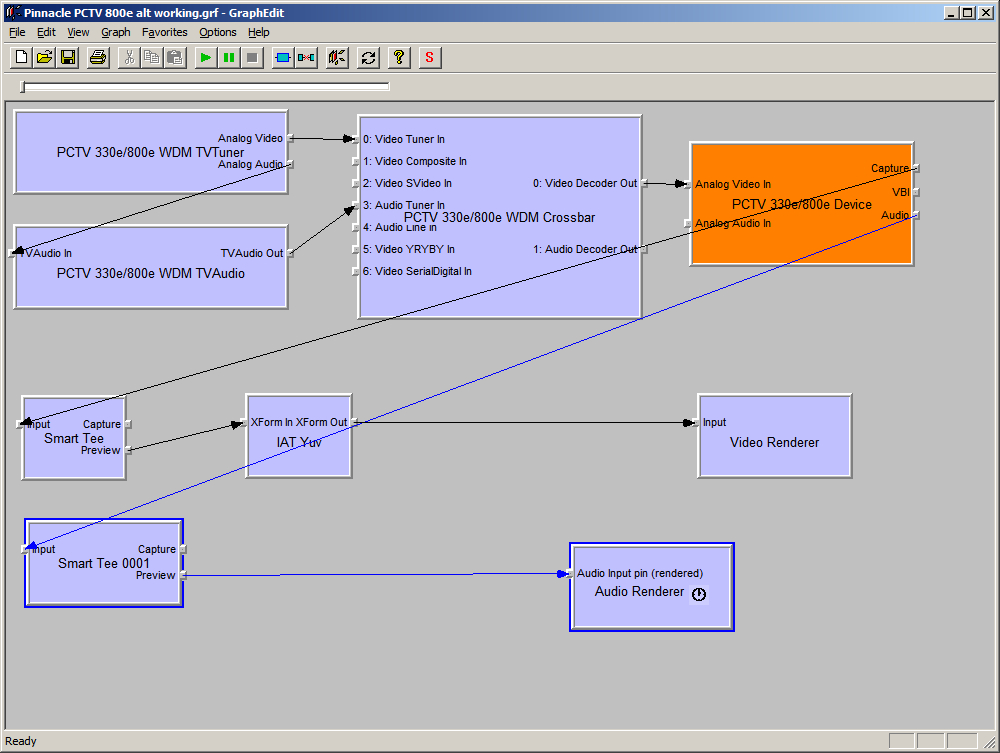Viewport: 1000px width, 753px height.
Task: Click the Insert Filter toolbar icon
Action: [283, 57]
